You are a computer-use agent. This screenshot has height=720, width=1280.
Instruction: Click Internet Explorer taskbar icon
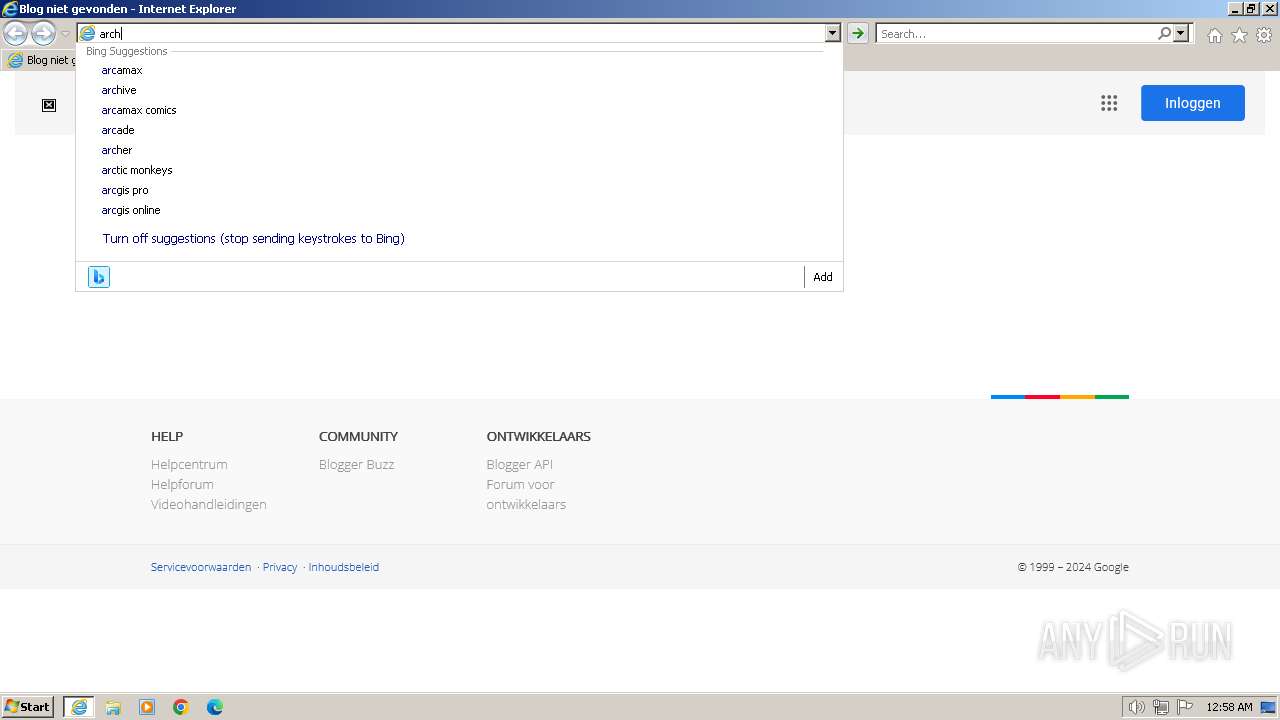pyautogui.click(x=79, y=707)
